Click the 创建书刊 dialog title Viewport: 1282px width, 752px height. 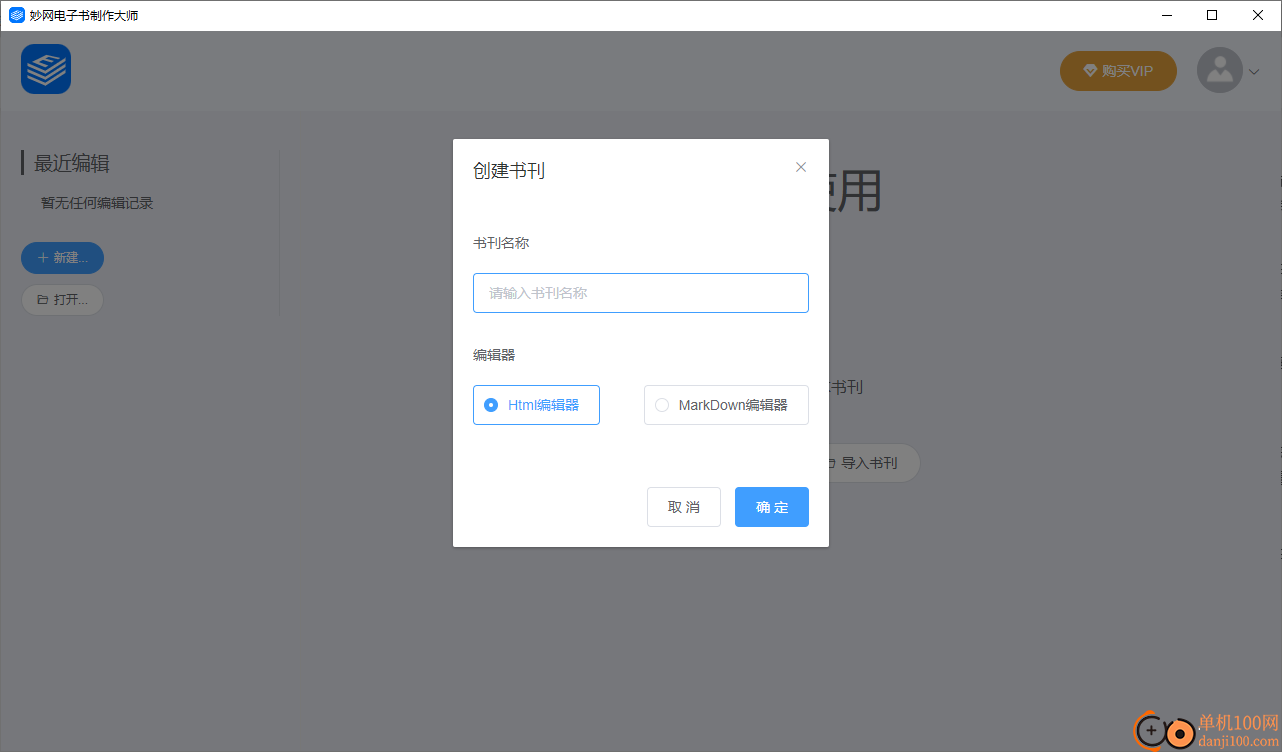coord(509,171)
